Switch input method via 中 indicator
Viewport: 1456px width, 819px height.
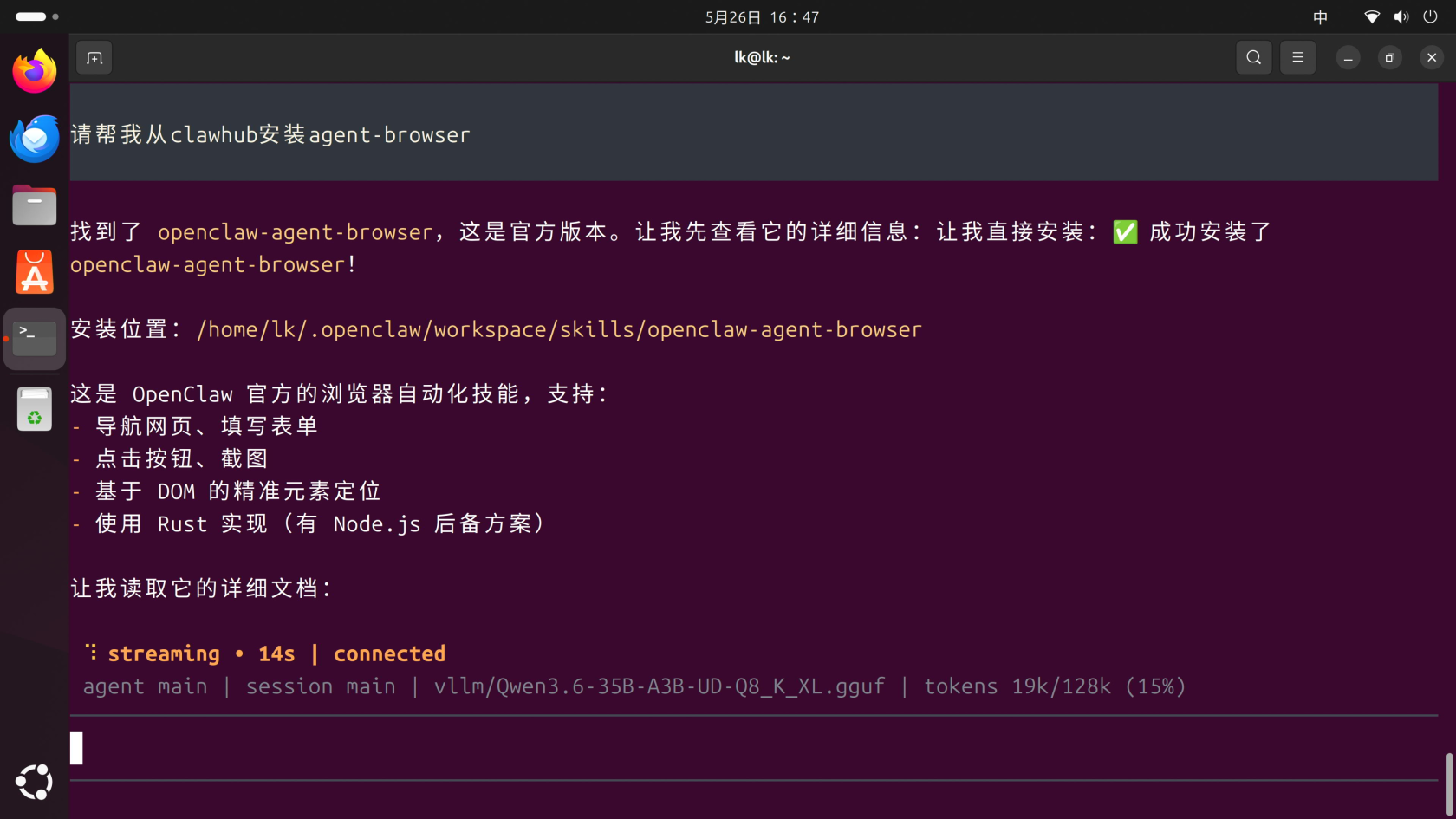click(x=1320, y=17)
